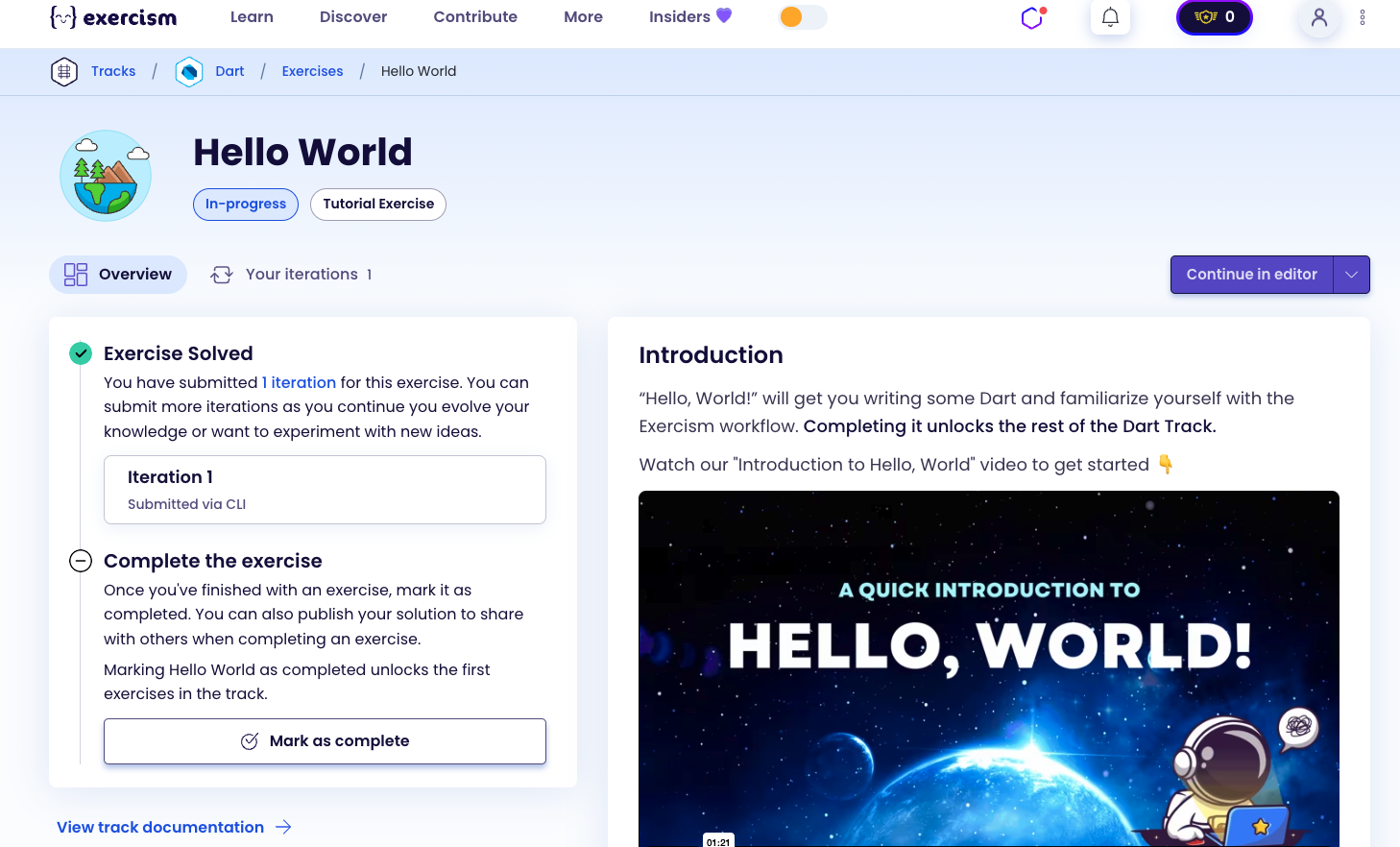Click the 'Hello World' breadcrumb text
1400x847 pixels.
tap(419, 71)
